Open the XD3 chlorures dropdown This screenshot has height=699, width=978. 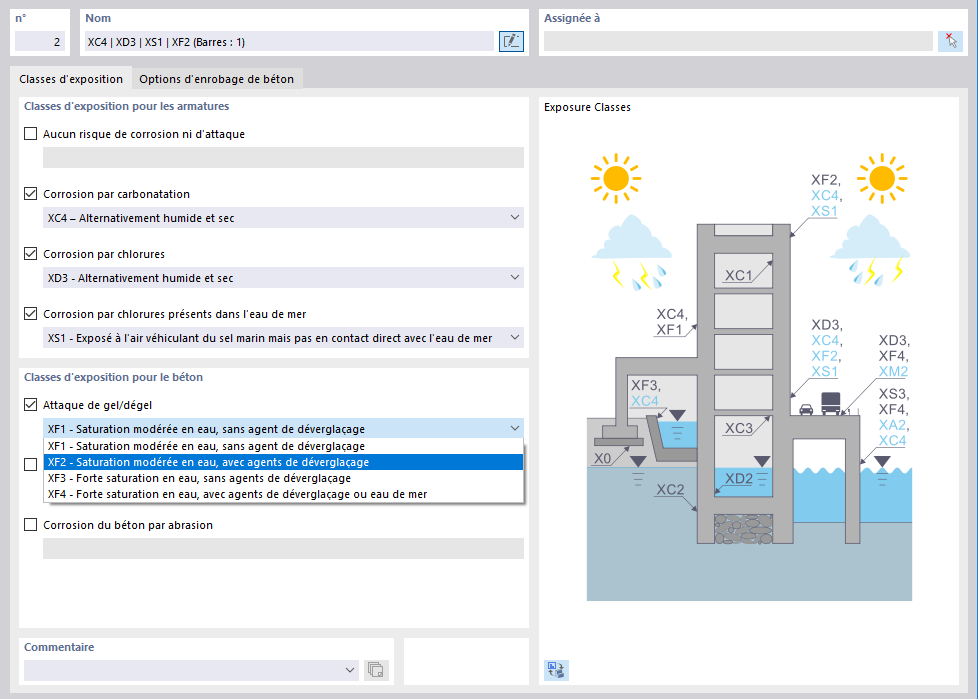pyautogui.click(x=283, y=277)
